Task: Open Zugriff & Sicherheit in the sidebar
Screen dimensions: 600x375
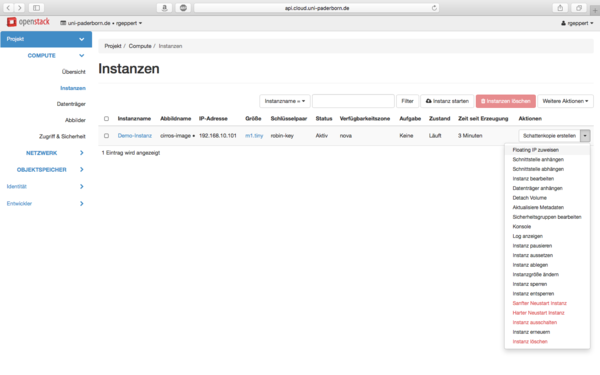Action: tap(62, 136)
